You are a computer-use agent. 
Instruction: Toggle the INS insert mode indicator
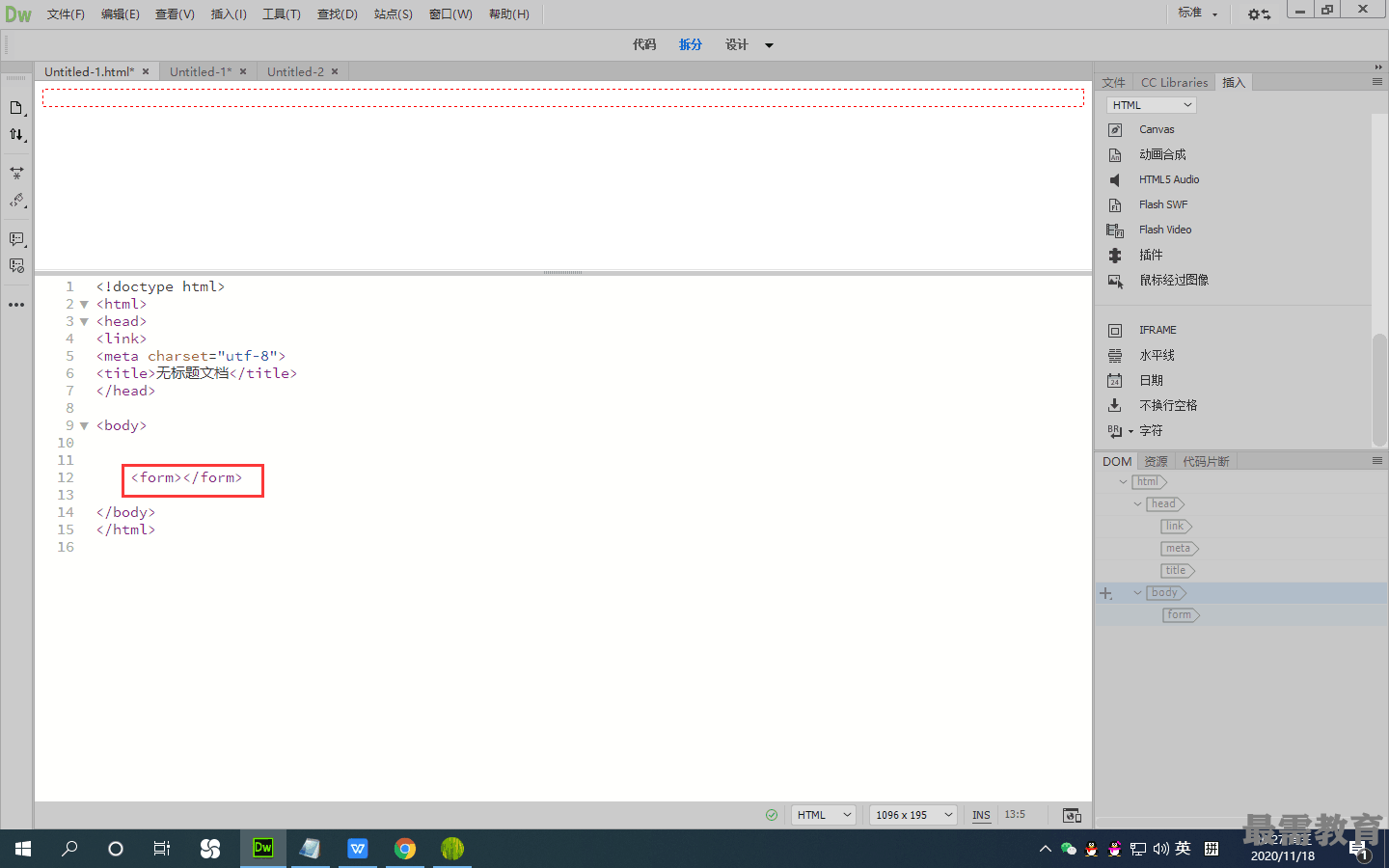(981, 815)
